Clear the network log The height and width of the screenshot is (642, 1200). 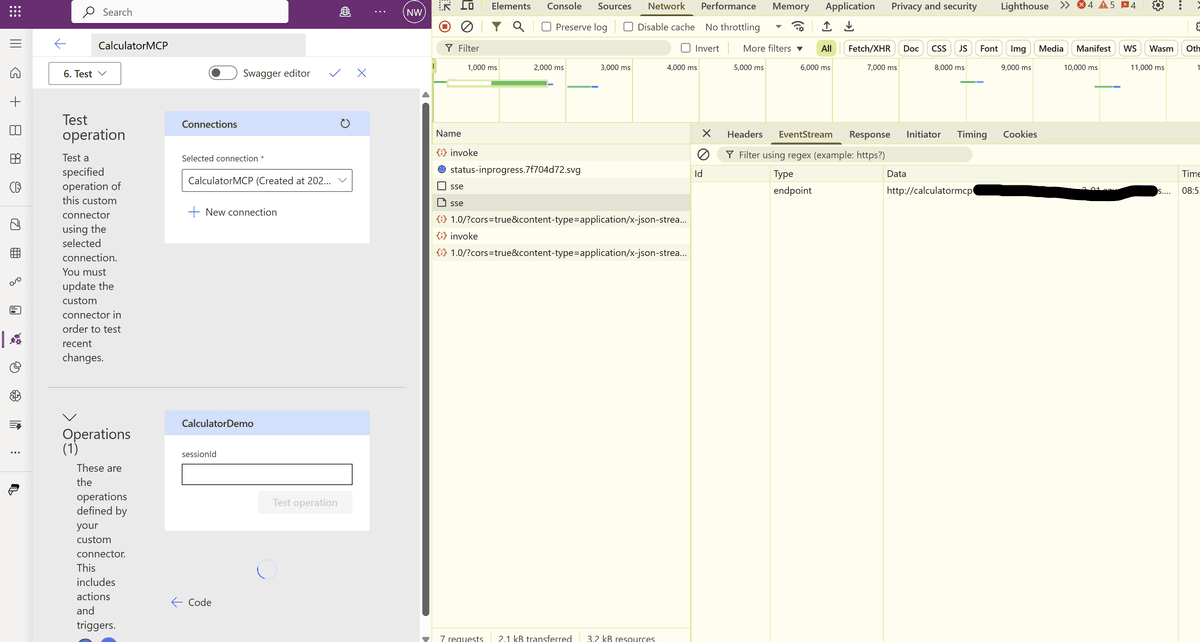tap(466, 27)
